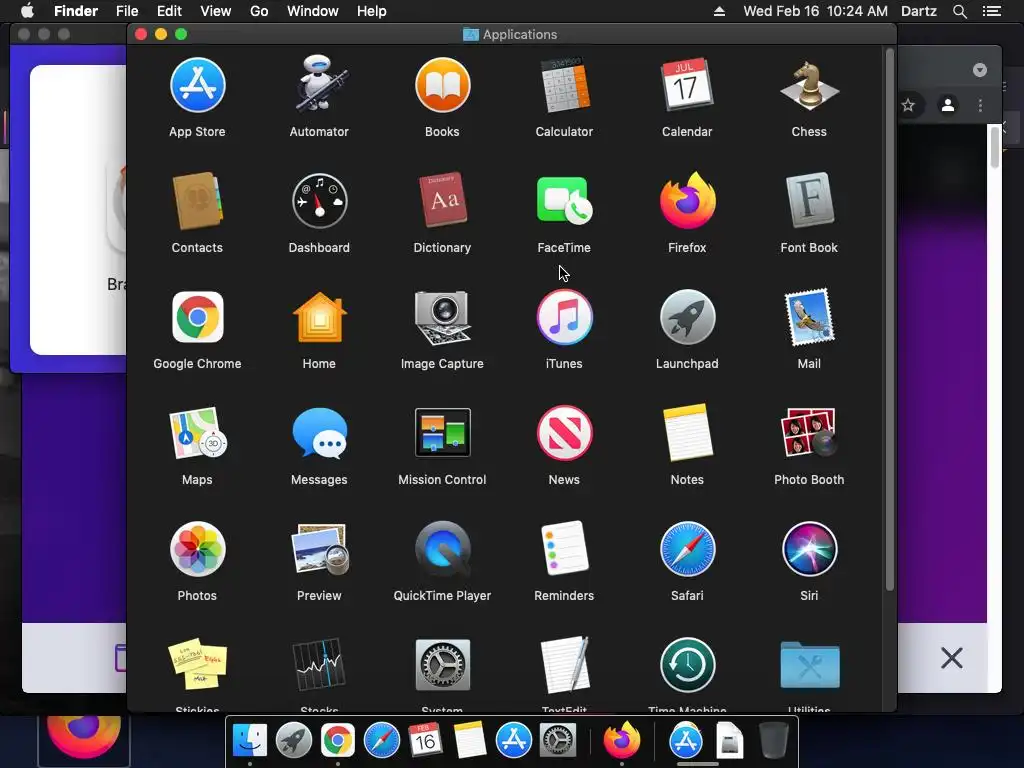The image size is (1024, 768).
Task: Select the FaceTime app icon
Action: [564, 201]
